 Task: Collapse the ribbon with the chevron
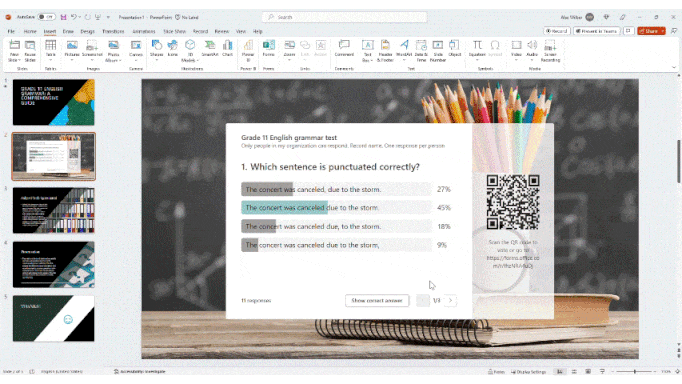[x=674, y=67]
